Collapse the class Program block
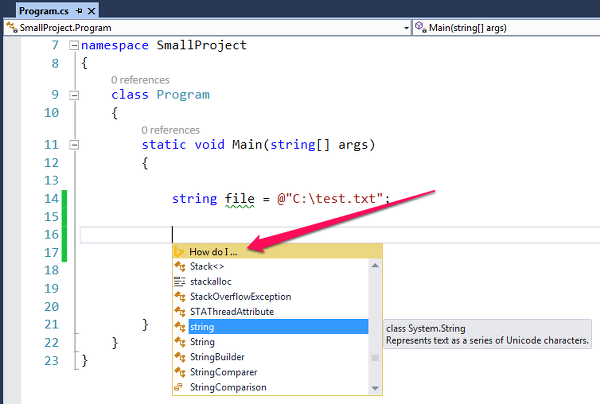 coord(74,95)
